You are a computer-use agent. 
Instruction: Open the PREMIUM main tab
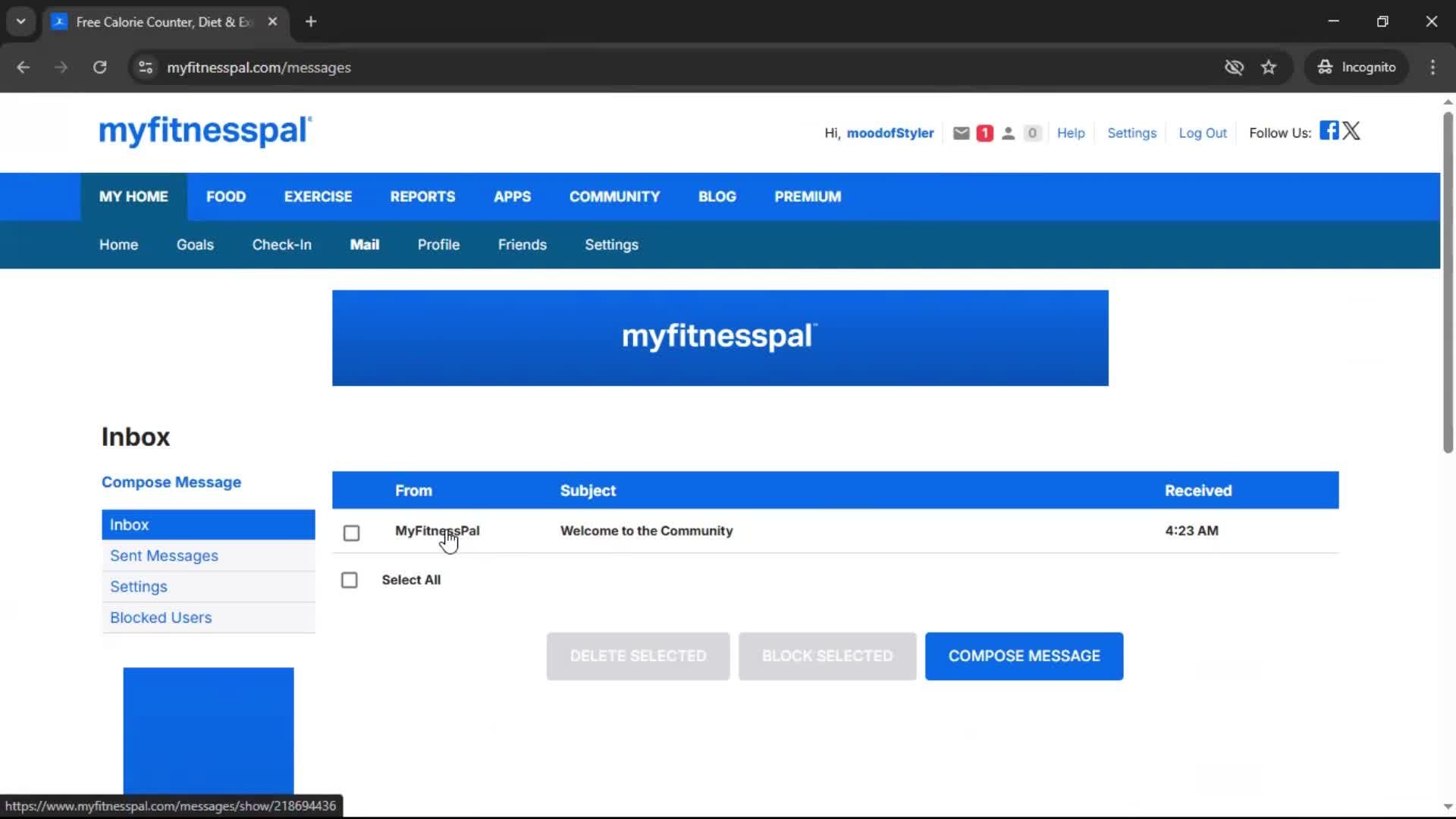808,196
